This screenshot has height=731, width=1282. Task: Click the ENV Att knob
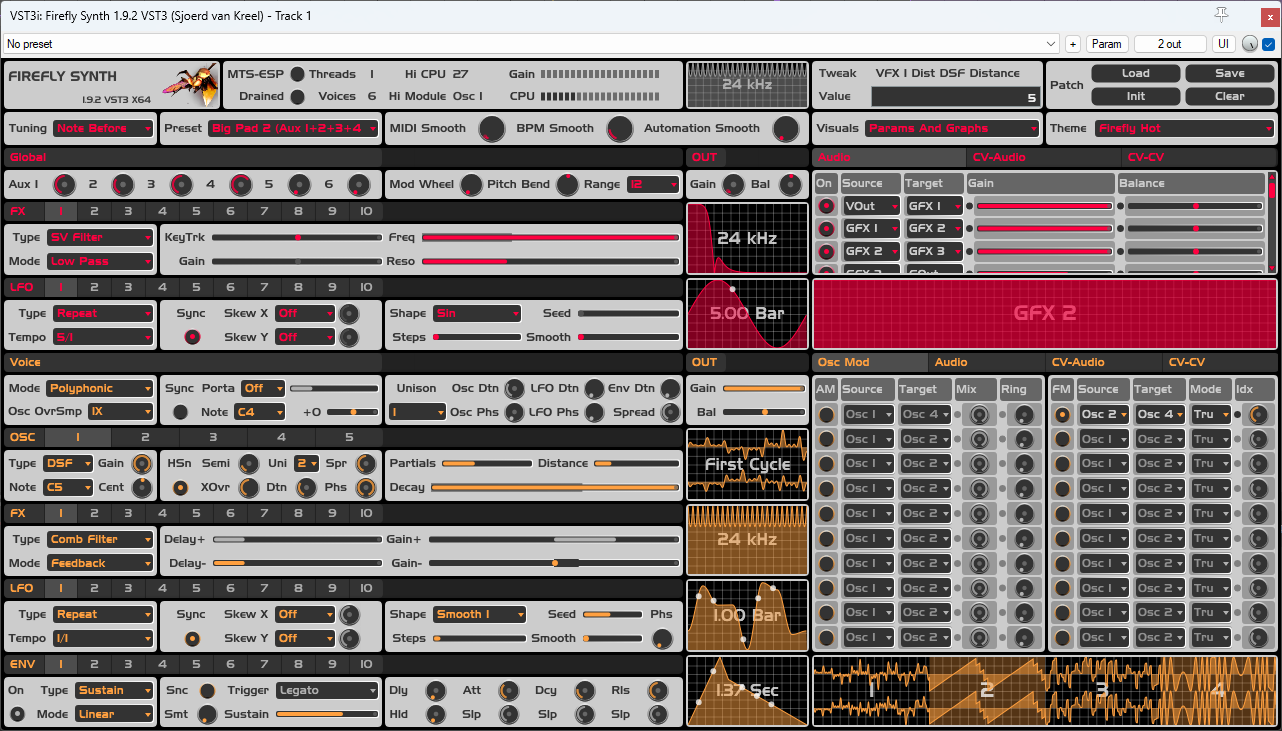tap(509, 690)
